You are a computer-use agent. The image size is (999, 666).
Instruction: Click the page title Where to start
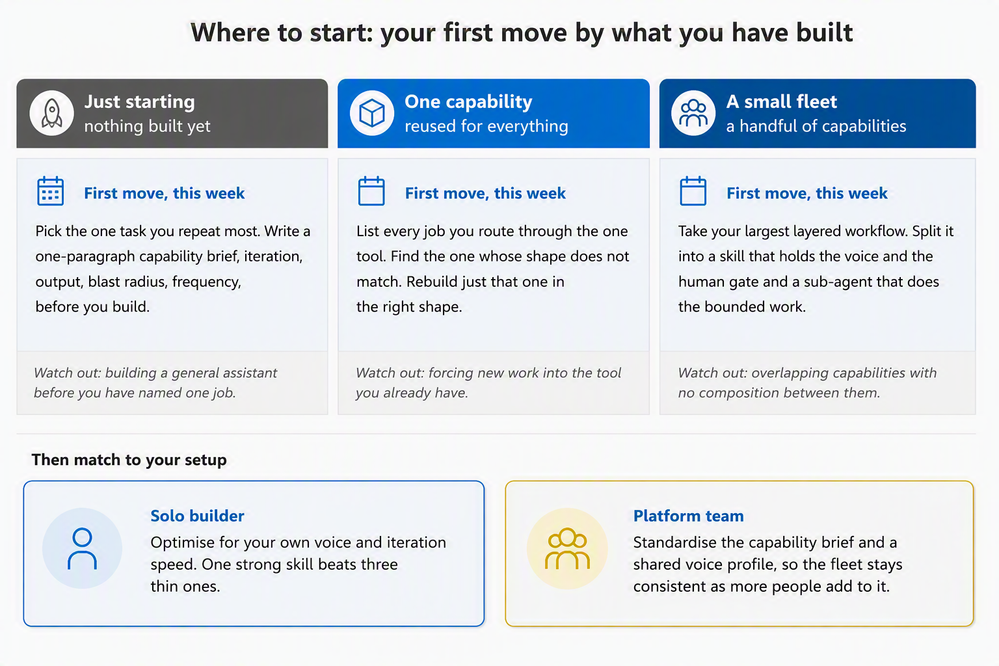click(x=522, y=33)
